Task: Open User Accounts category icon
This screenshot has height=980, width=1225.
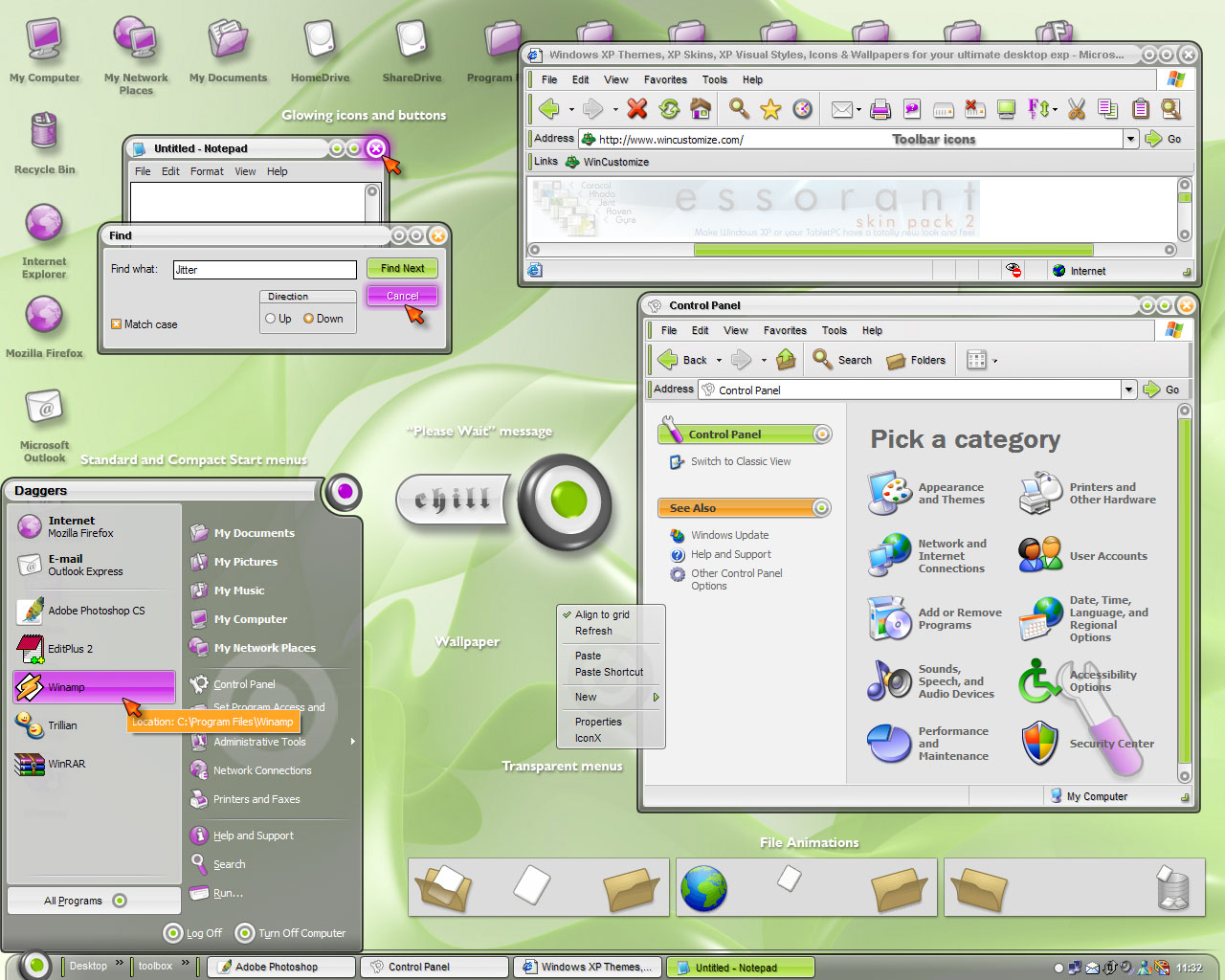Action: pyautogui.click(x=1040, y=555)
